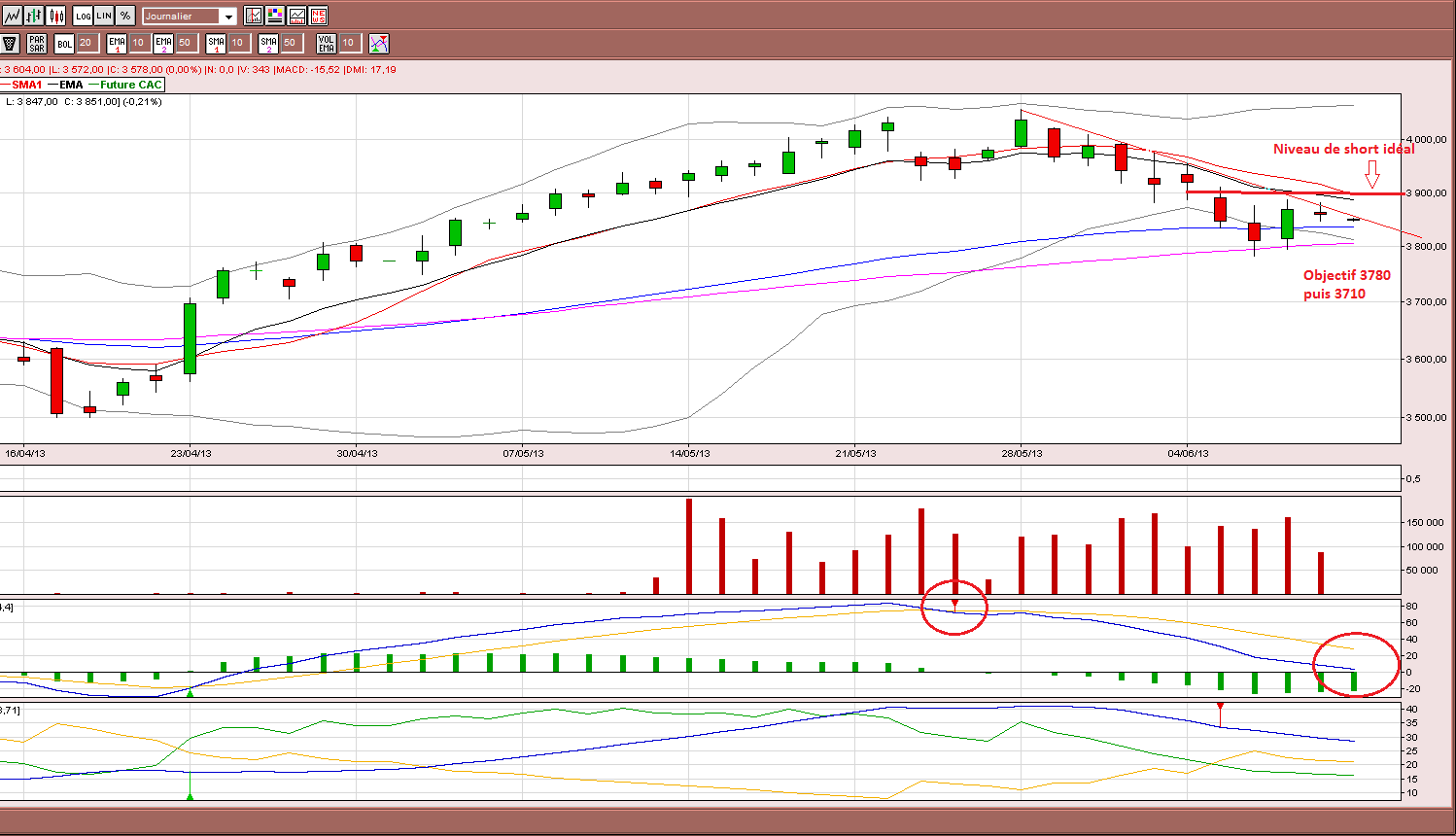Toggle the EMA 2 moving average
The image size is (1456, 836).
(x=163, y=43)
